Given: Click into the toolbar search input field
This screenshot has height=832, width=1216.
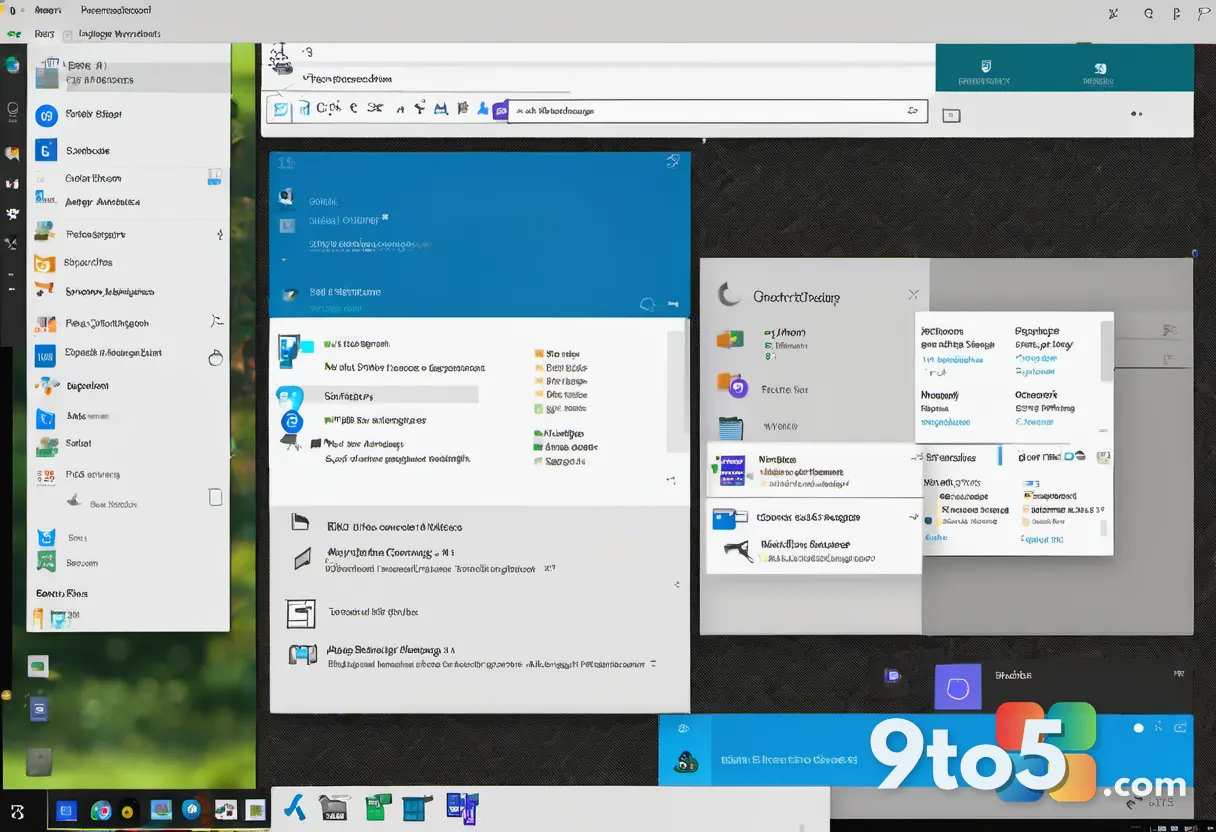Looking at the screenshot, I should (718, 111).
